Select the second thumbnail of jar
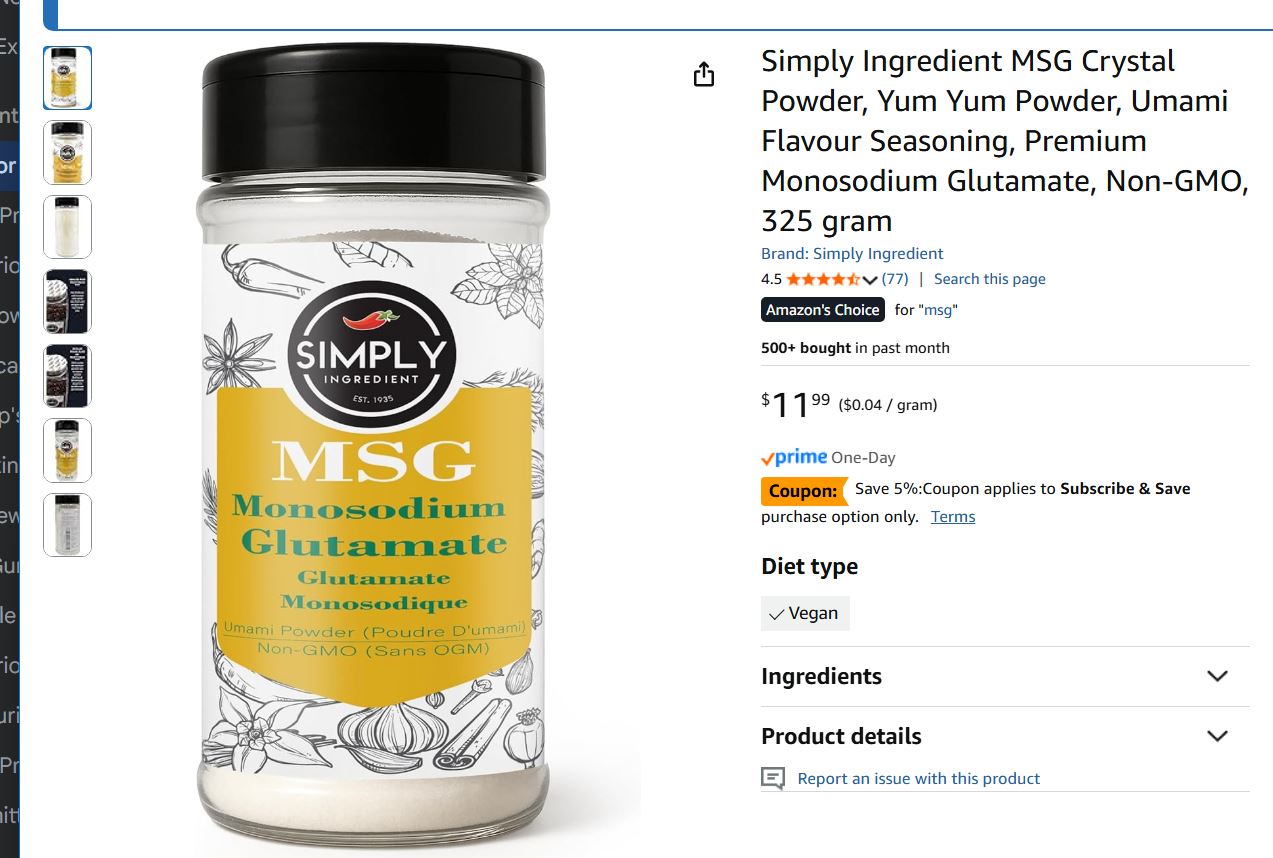 pyautogui.click(x=67, y=153)
